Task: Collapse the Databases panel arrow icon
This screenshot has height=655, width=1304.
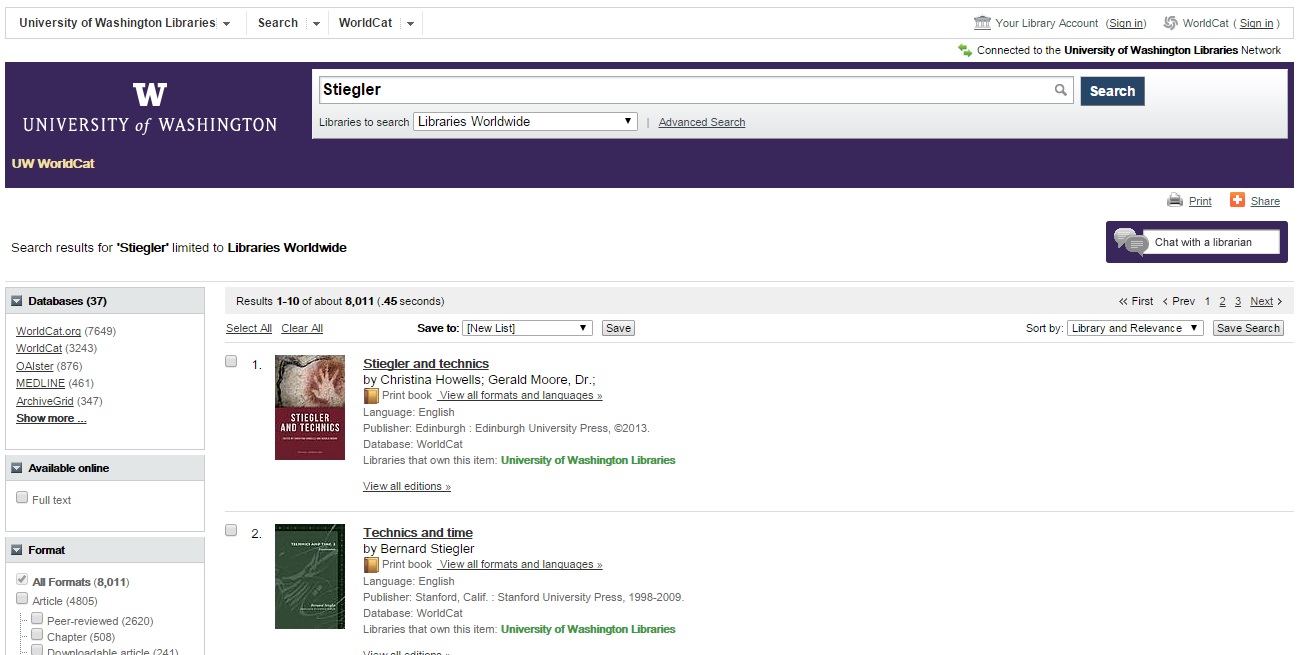Action: tap(17, 301)
